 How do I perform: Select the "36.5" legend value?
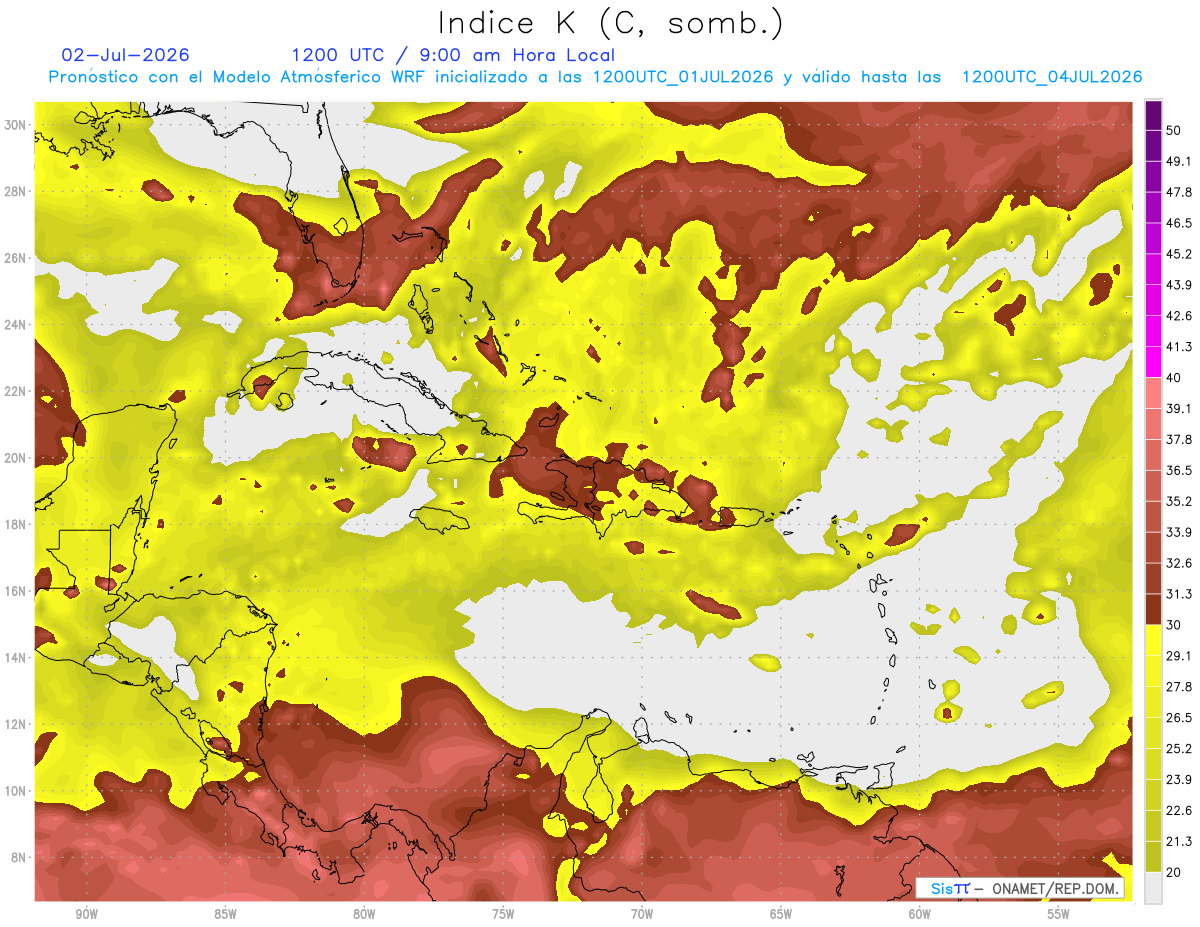pos(1179,470)
